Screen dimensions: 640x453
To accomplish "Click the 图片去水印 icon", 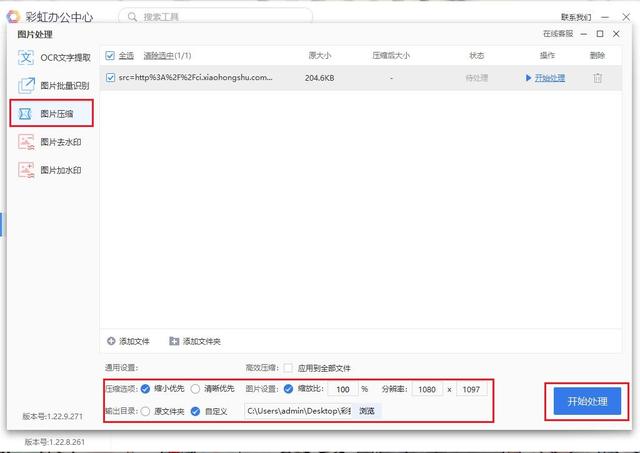I will [x=26, y=142].
